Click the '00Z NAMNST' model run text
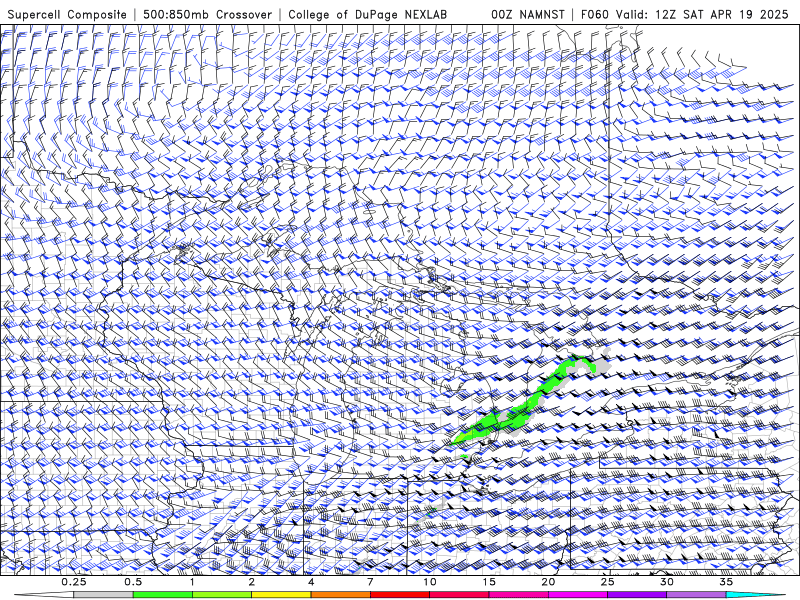The image size is (800, 600). (528, 15)
